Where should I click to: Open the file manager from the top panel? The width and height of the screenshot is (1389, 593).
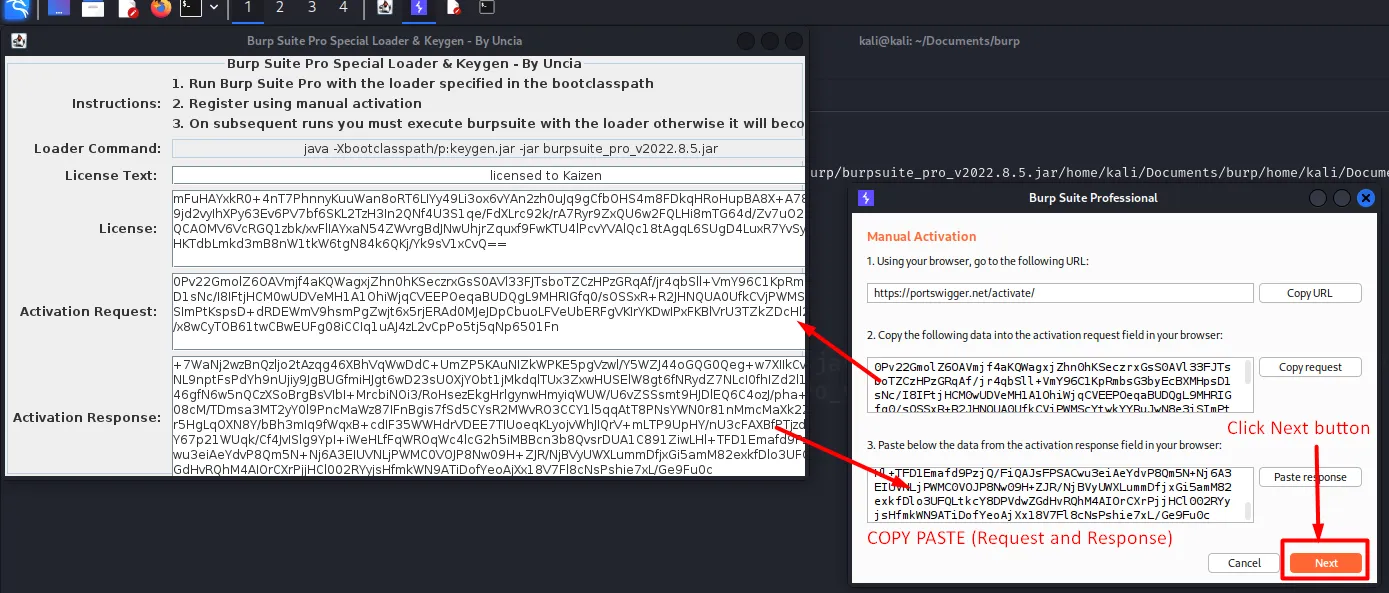93,10
